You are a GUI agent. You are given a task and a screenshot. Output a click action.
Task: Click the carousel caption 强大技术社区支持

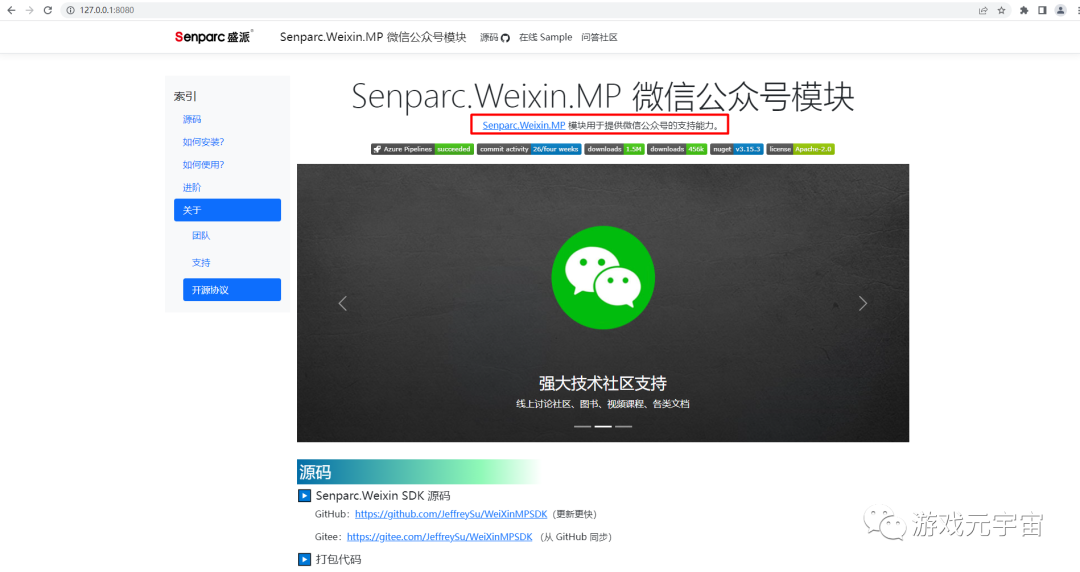pyautogui.click(x=603, y=383)
